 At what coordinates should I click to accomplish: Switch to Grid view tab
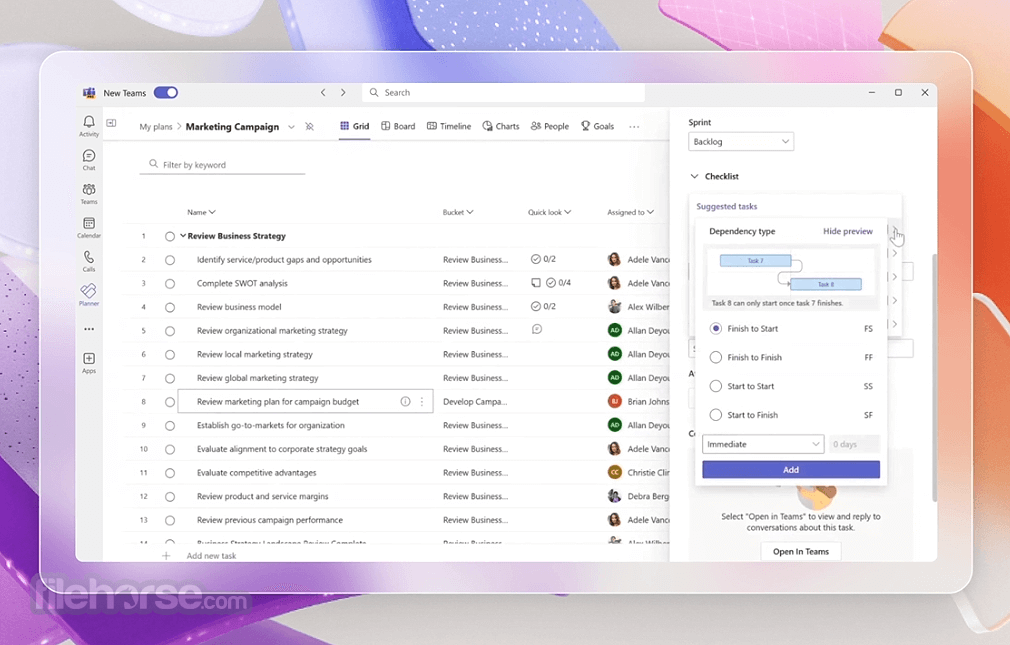355,126
